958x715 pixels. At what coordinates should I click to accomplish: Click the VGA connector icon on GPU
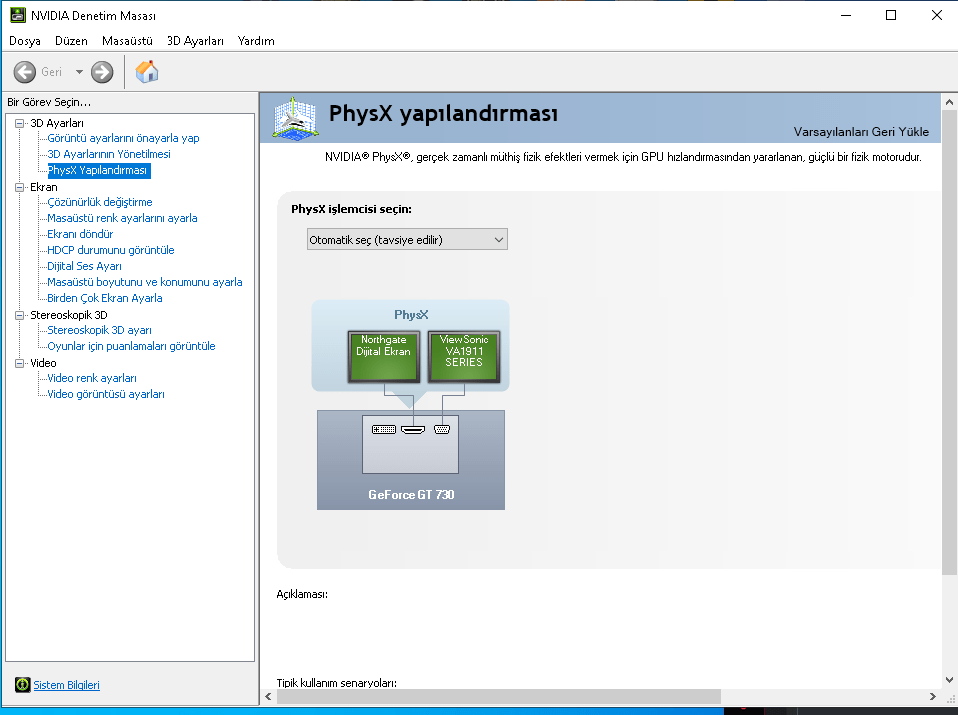point(442,430)
